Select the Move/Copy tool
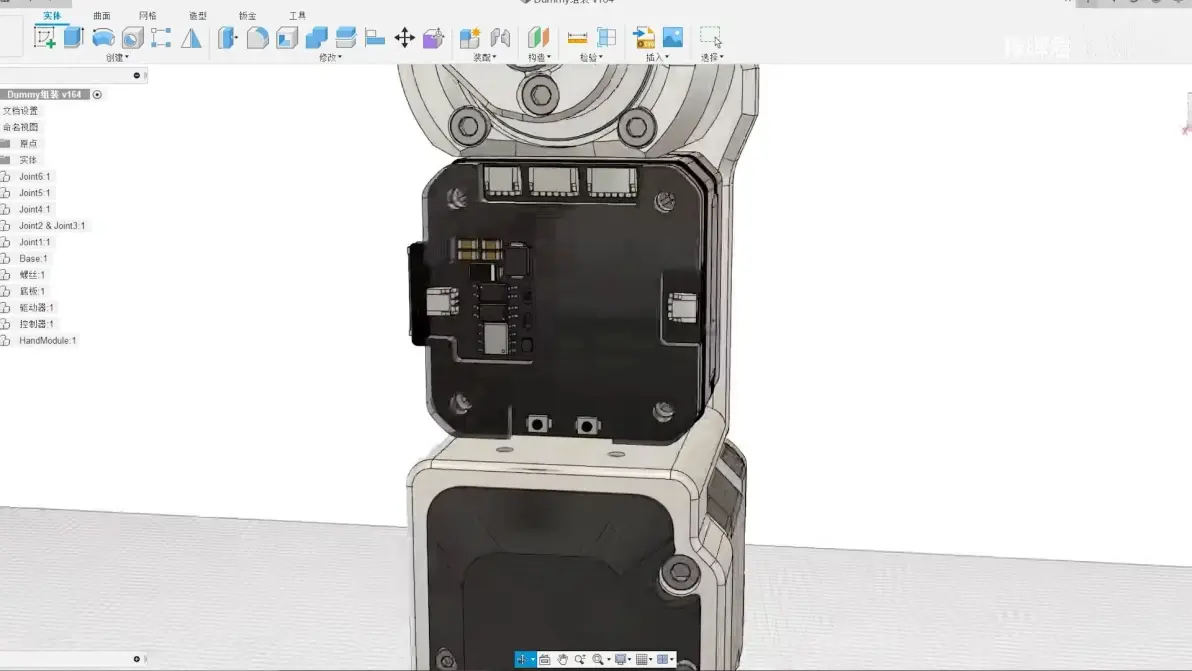This screenshot has width=1192, height=671. [404, 38]
